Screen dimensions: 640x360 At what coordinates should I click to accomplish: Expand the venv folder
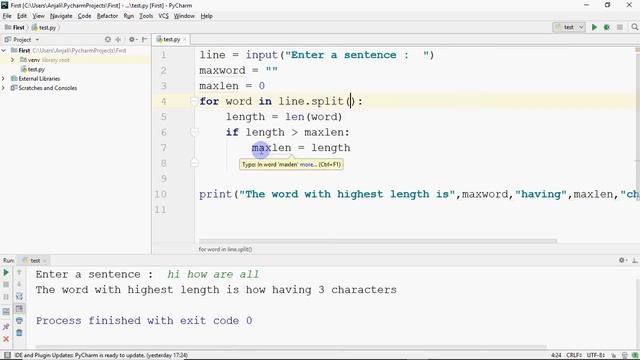(12, 60)
